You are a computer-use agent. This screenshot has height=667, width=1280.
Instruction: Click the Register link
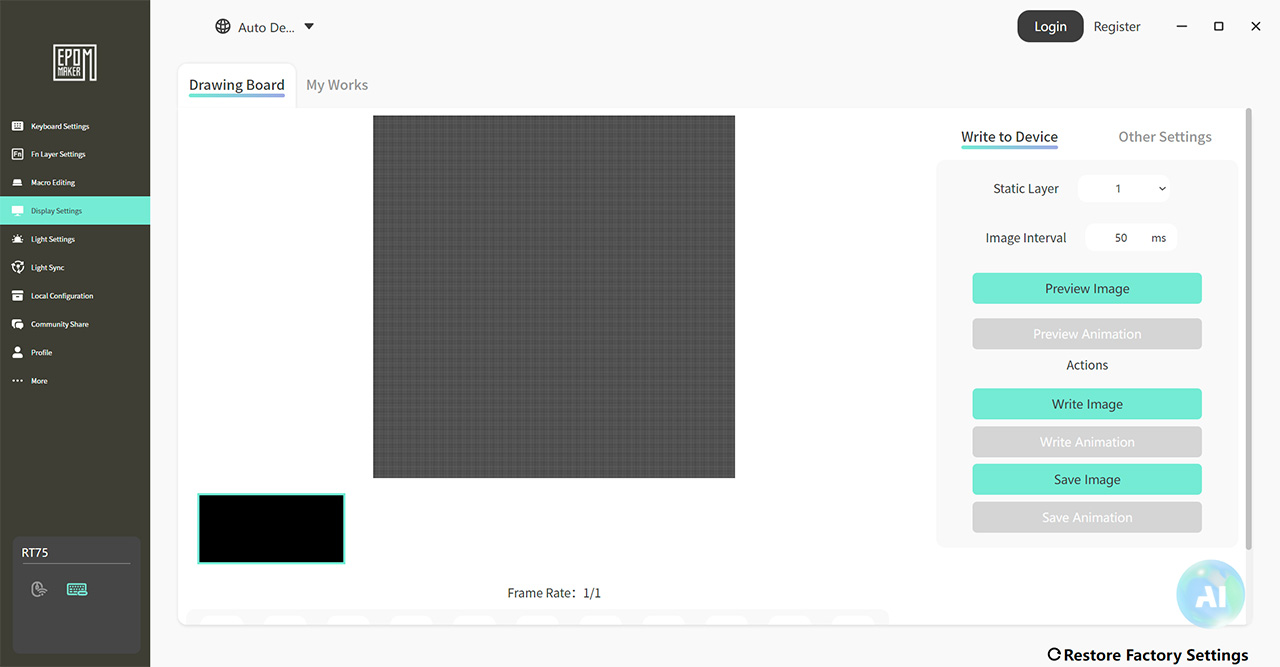(x=1117, y=27)
